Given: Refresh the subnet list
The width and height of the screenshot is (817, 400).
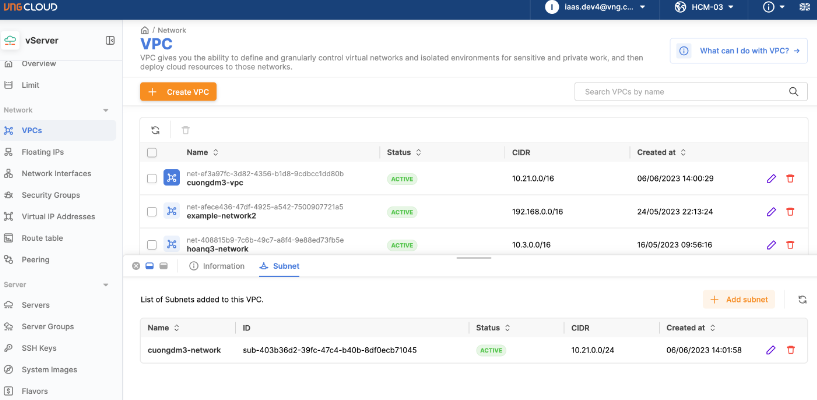Looking at the screenshot, I should point(802,299).
